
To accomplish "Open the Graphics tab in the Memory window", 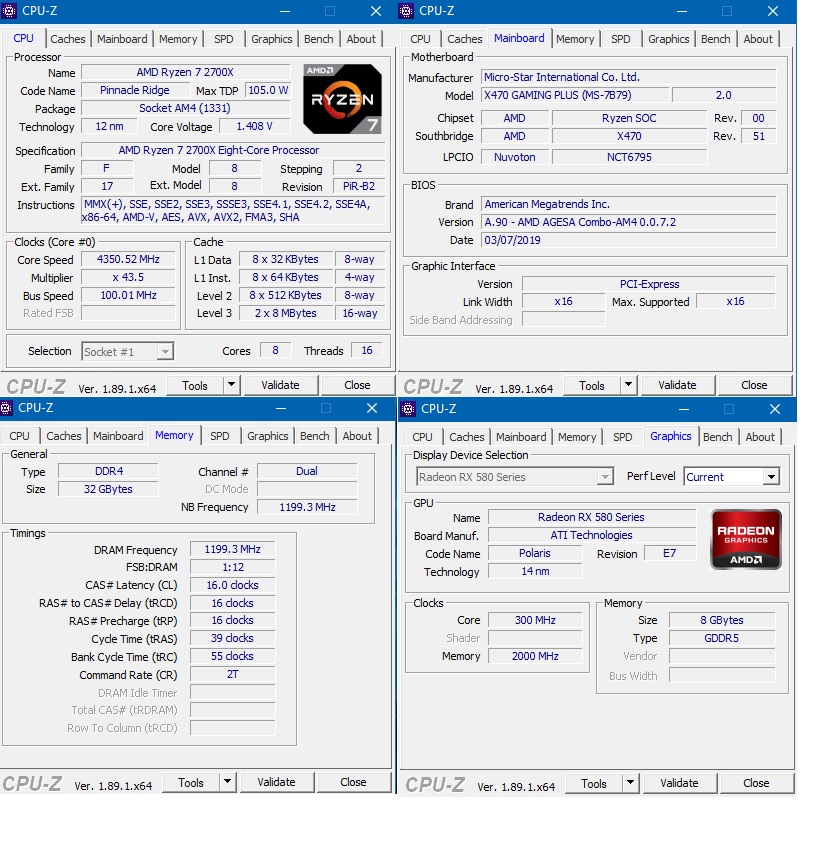I will 267,436.
